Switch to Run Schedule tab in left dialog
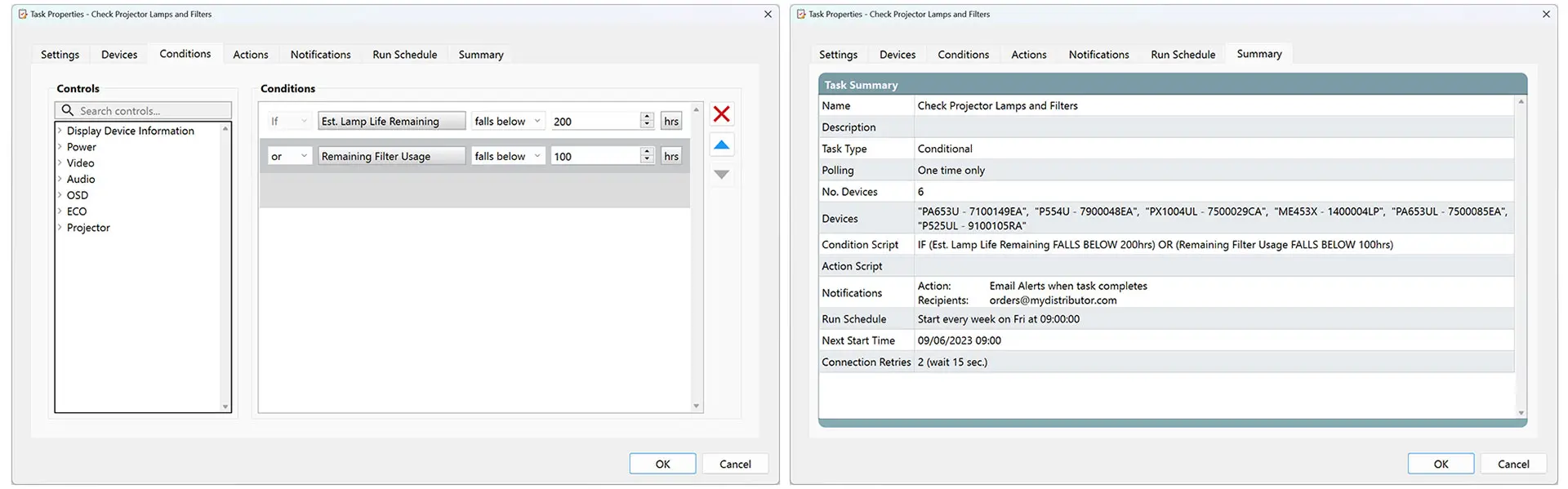Image resolution: width=1568 pixels, height=489 pixels. point(404,55)
